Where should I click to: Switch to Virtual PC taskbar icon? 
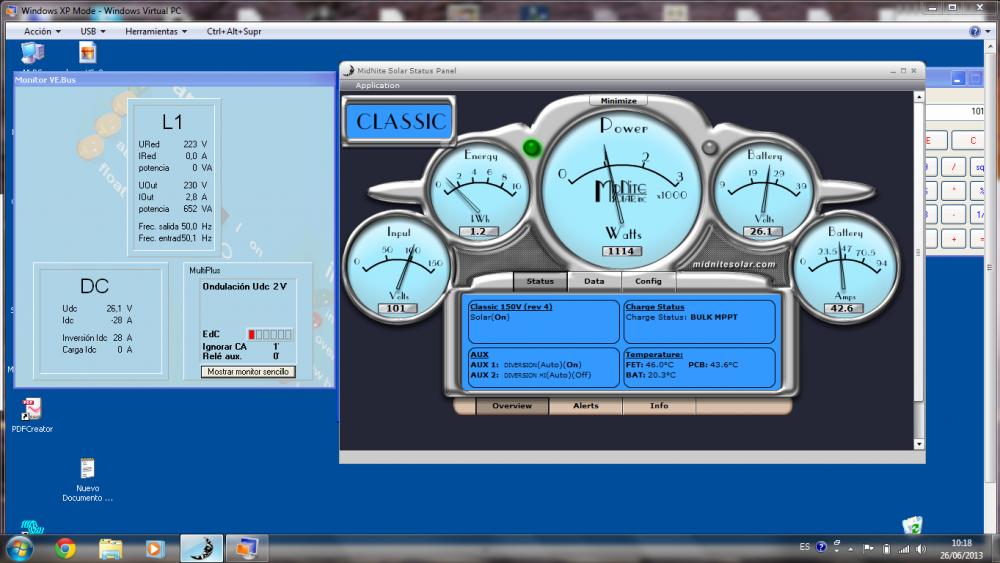(246, 548)
